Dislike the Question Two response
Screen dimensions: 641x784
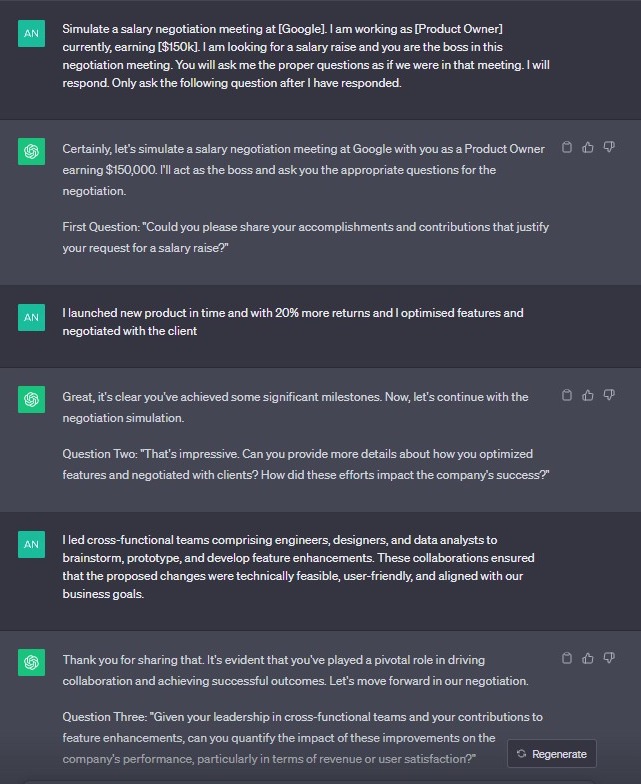click(x=608, y=395)
